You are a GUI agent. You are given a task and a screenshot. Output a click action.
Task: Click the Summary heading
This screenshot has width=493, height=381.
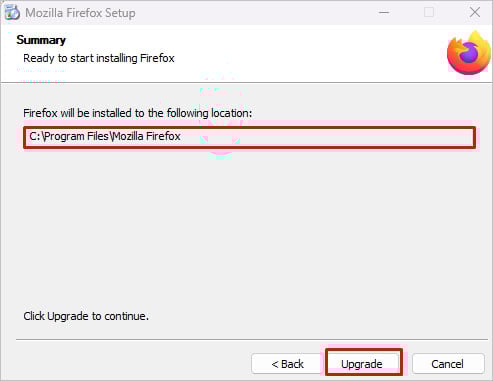point(41,40)
